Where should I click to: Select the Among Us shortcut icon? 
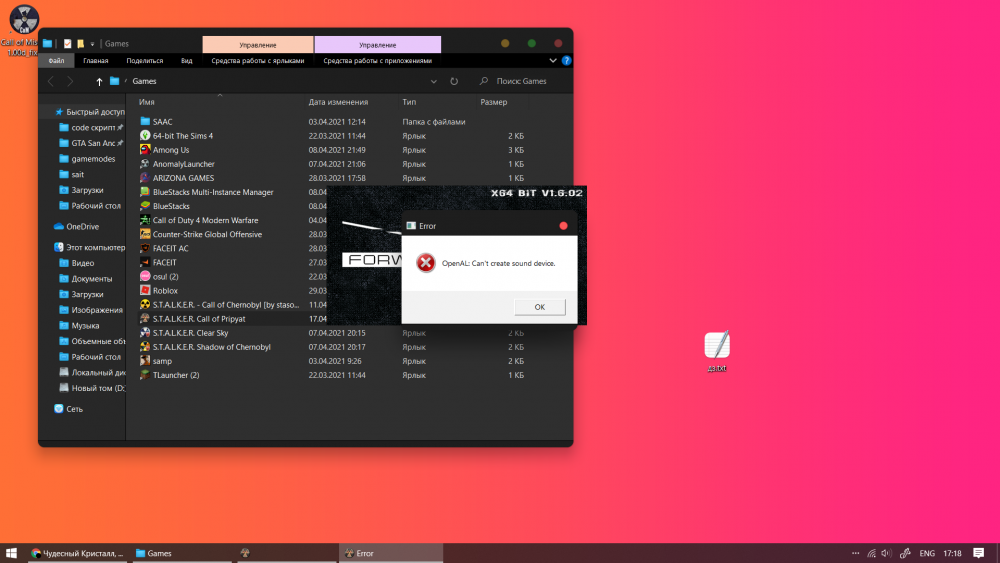click(x=145, y=150)
